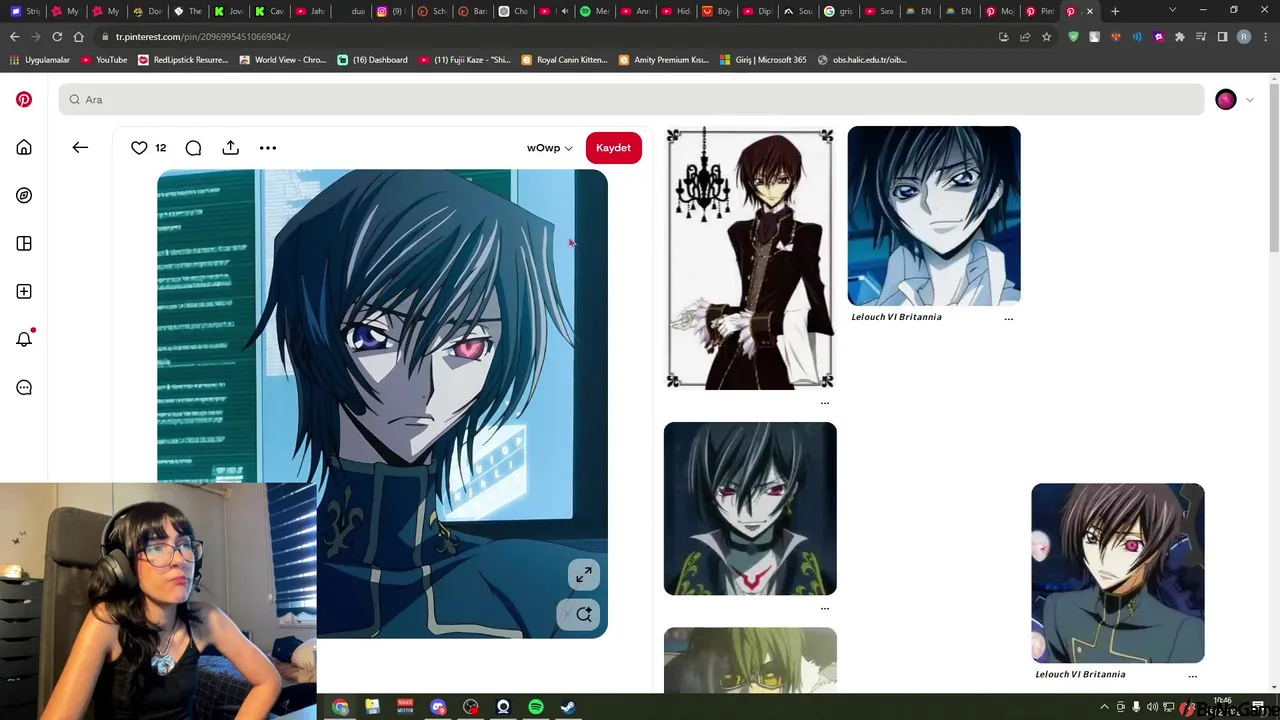
Task: Toggle volume speaker icon in system tray
Action: [1152, 707]
